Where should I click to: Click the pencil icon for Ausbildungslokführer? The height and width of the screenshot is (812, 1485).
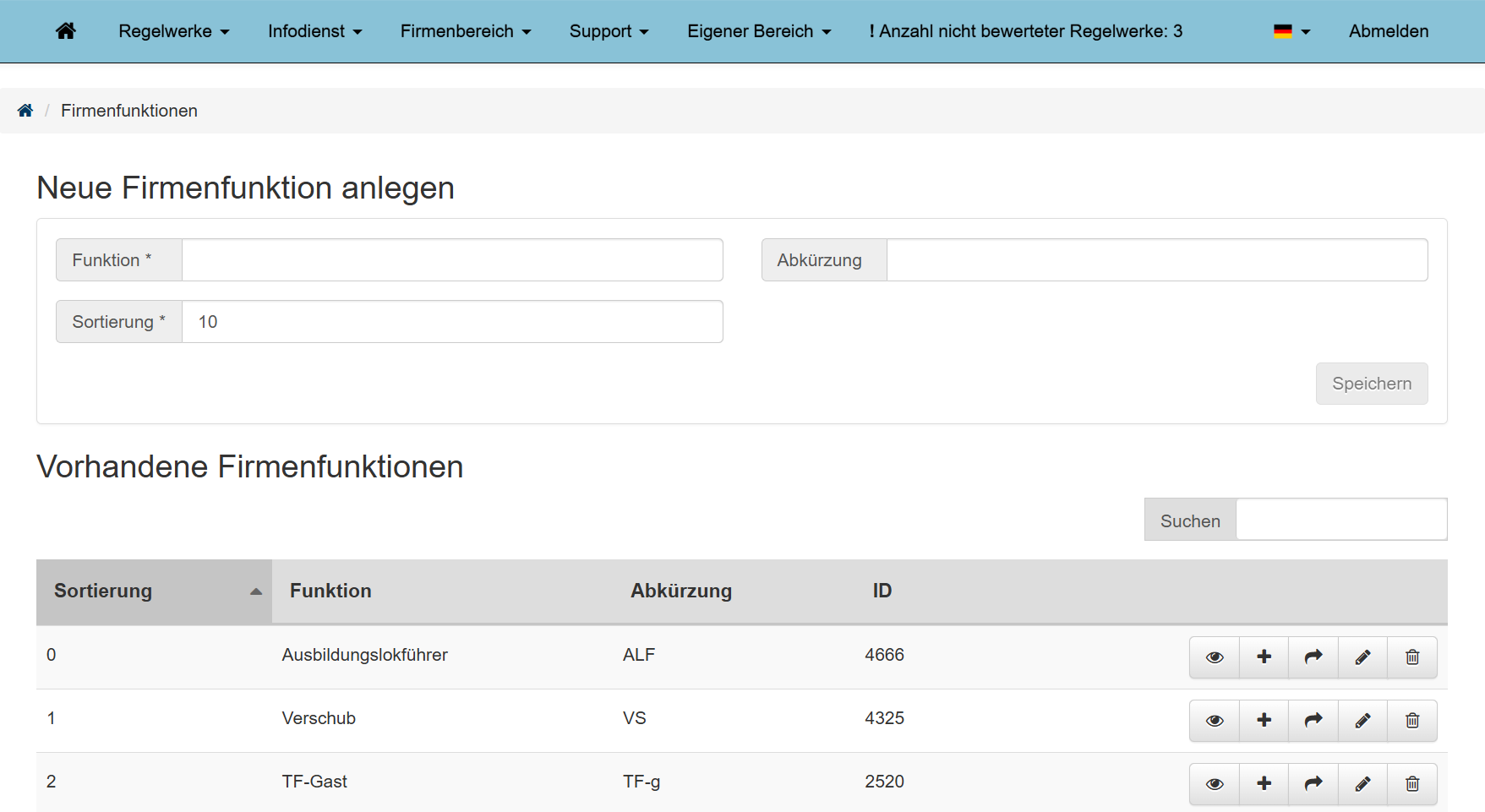1362,657
